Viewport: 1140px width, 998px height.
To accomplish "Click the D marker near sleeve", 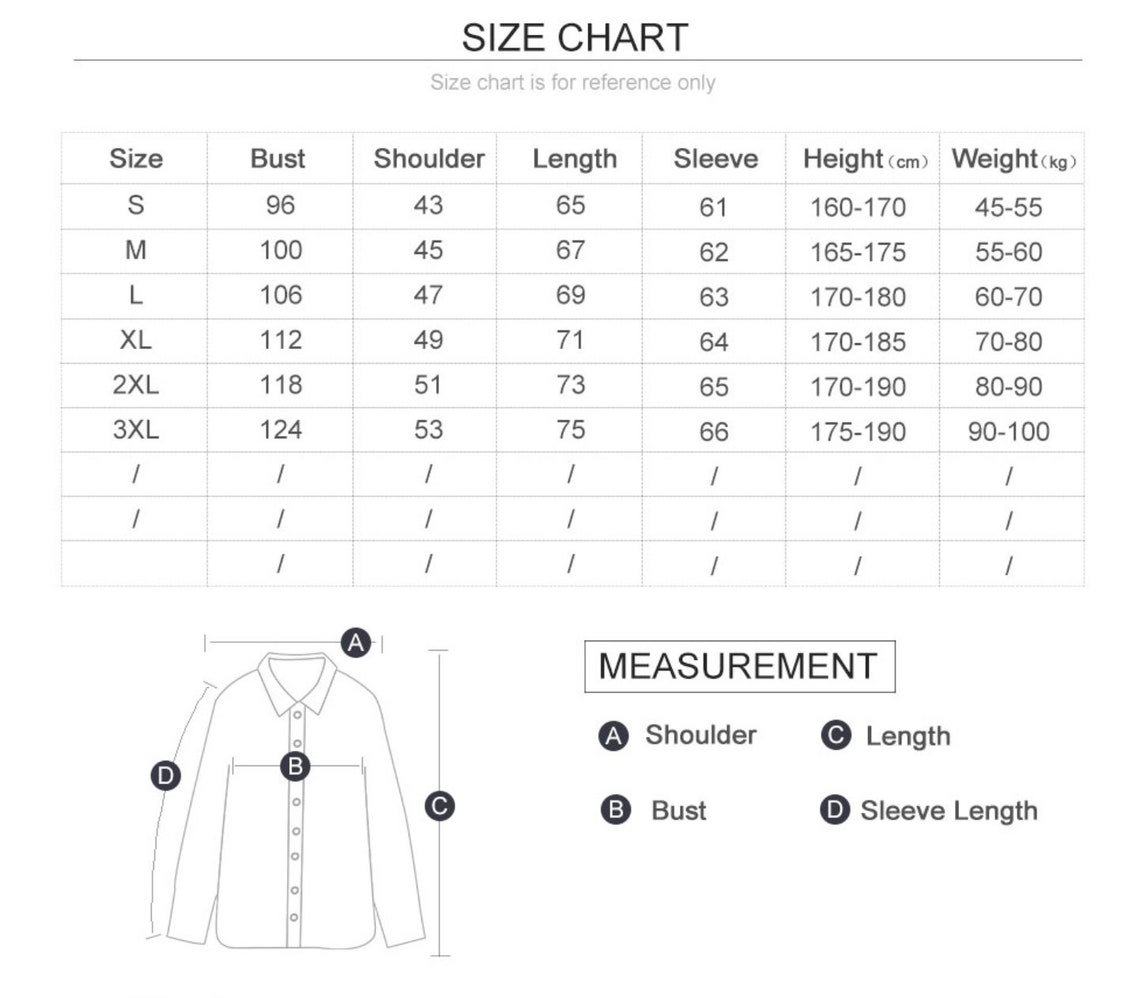I will [166, 776].
